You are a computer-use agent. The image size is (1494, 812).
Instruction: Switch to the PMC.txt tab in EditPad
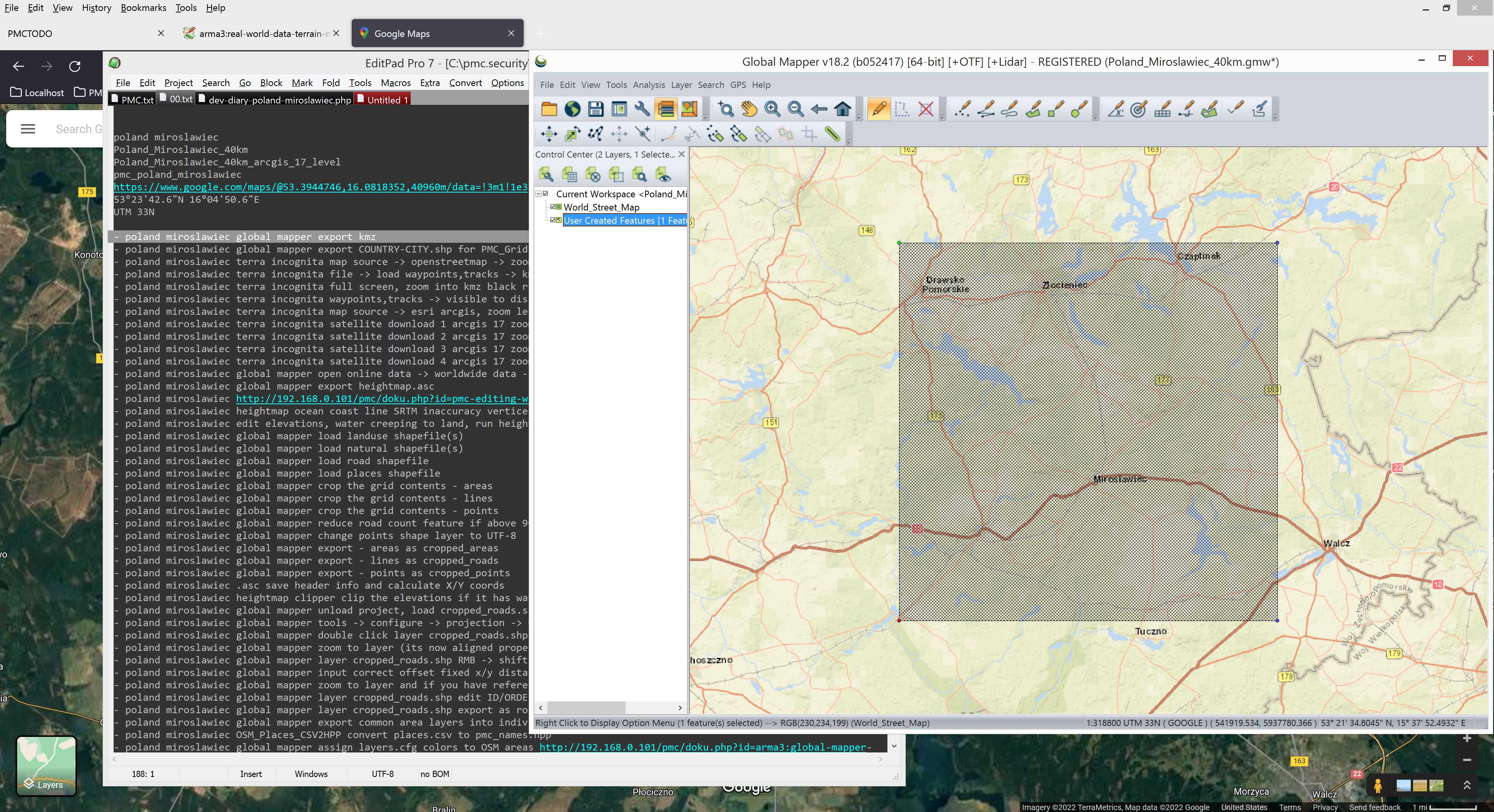tap(133, 100)
